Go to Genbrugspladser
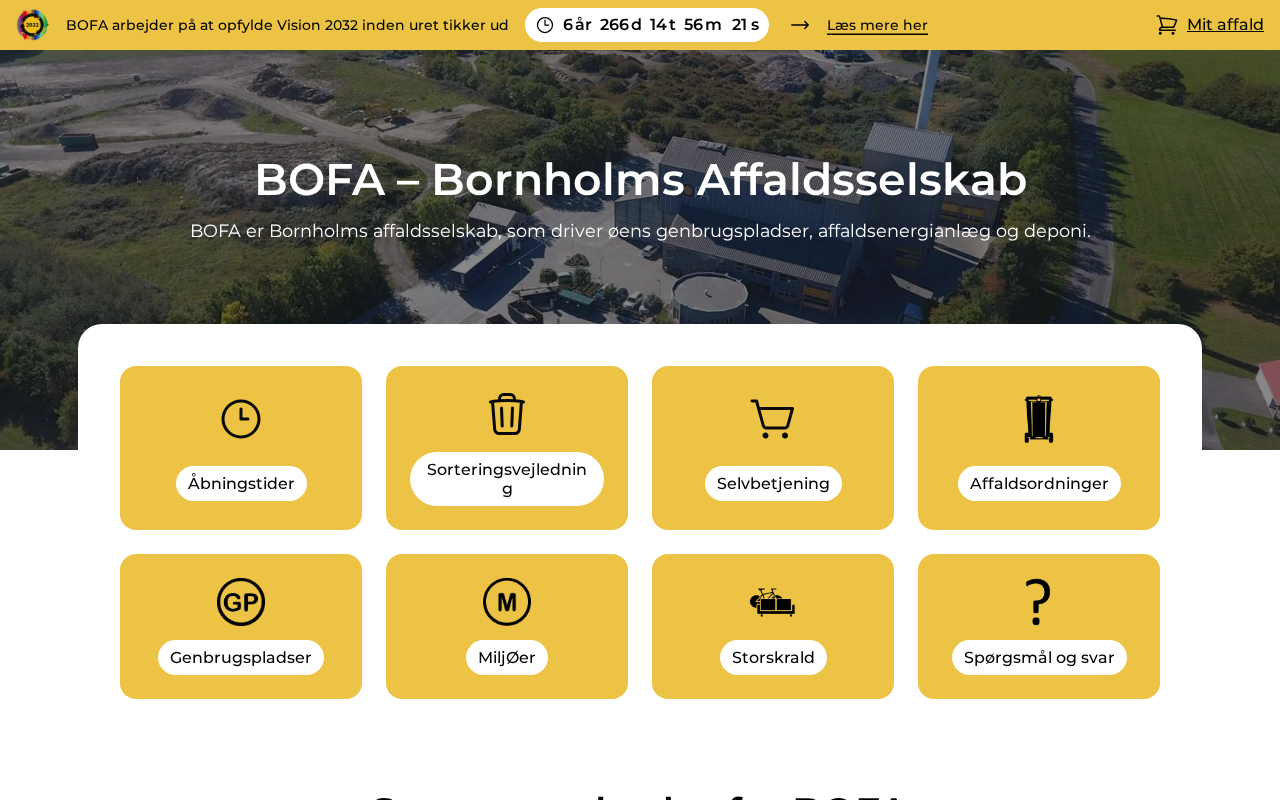 click(241, 658)
